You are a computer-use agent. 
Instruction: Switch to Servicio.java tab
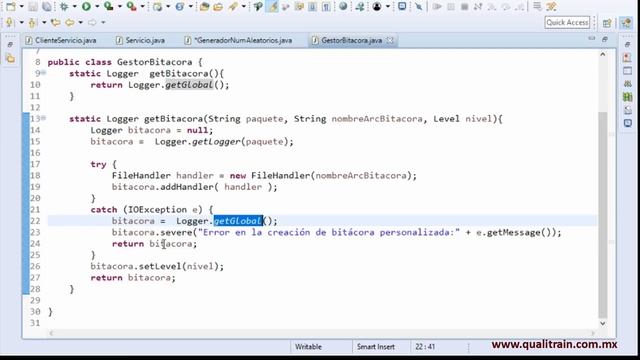pos(140,40)
